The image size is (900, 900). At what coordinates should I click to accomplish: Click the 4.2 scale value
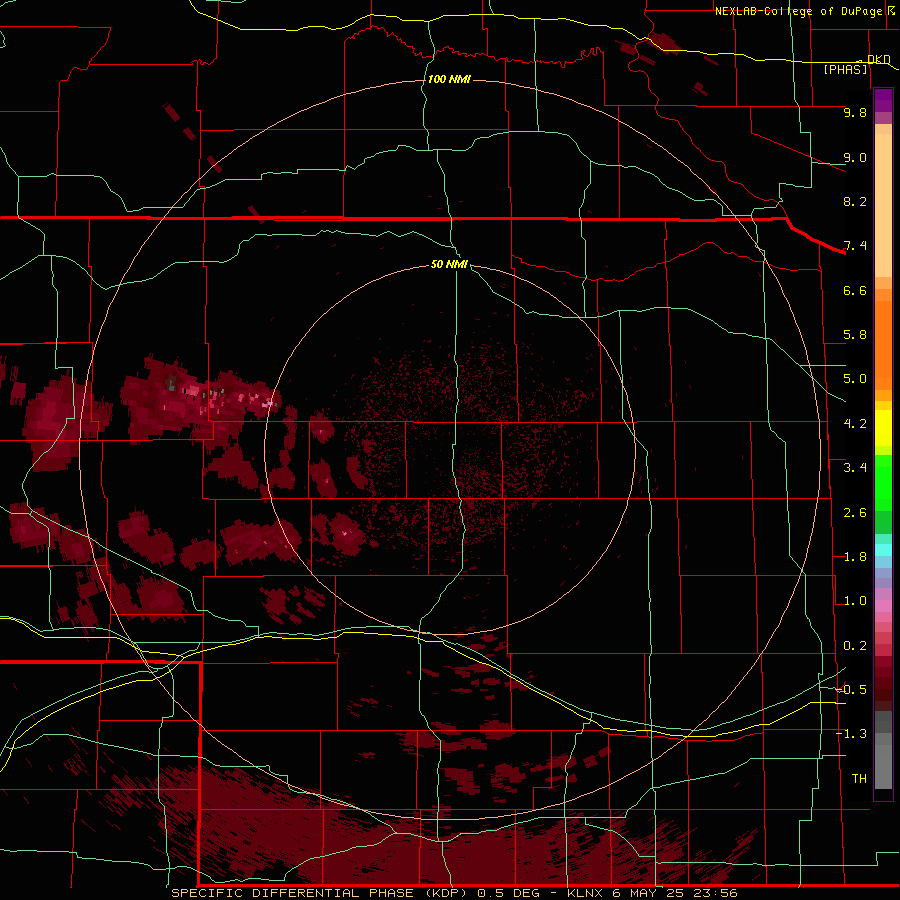click(855, 424)
